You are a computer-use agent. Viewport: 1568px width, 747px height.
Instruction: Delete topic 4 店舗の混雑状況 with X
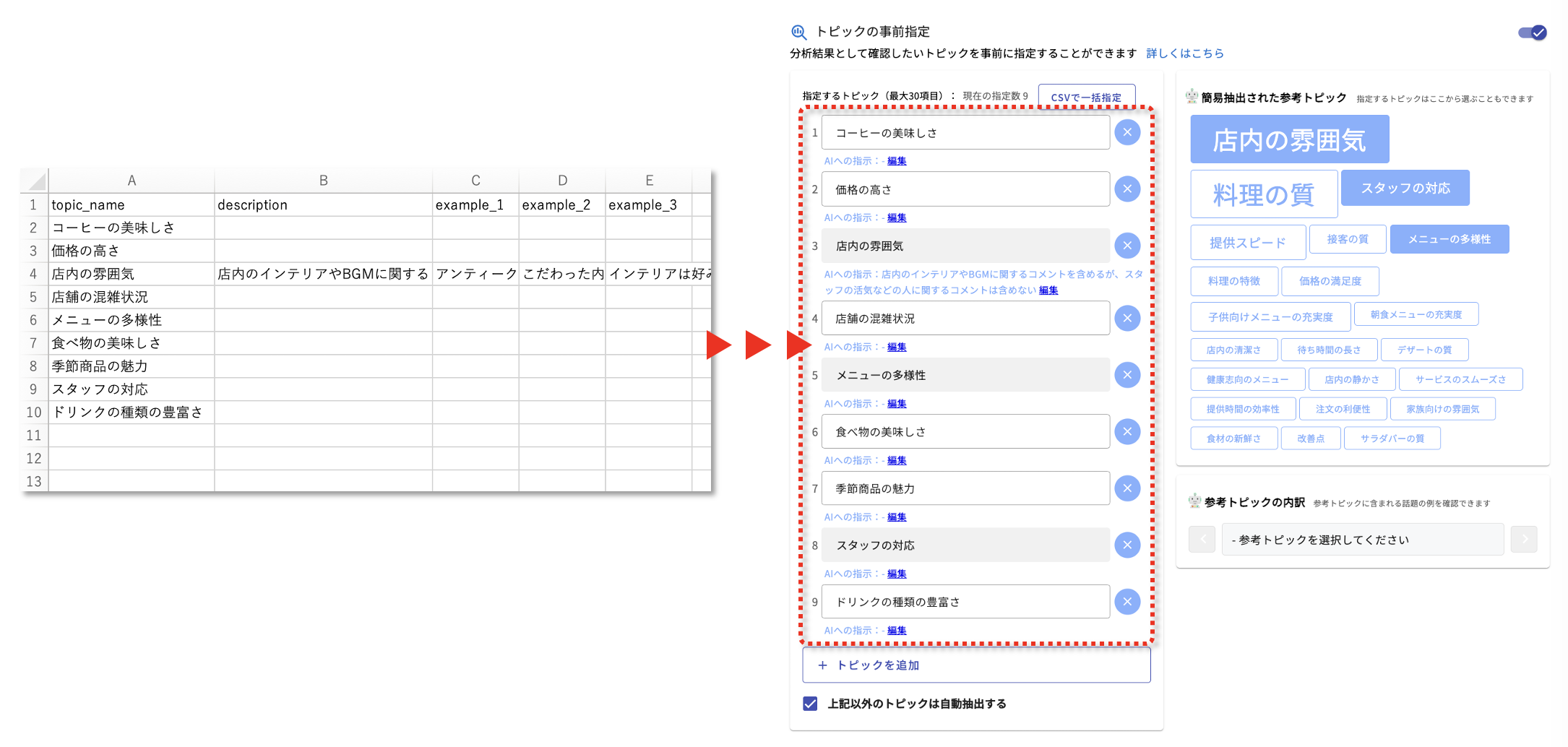click(x=1127, y=319)
